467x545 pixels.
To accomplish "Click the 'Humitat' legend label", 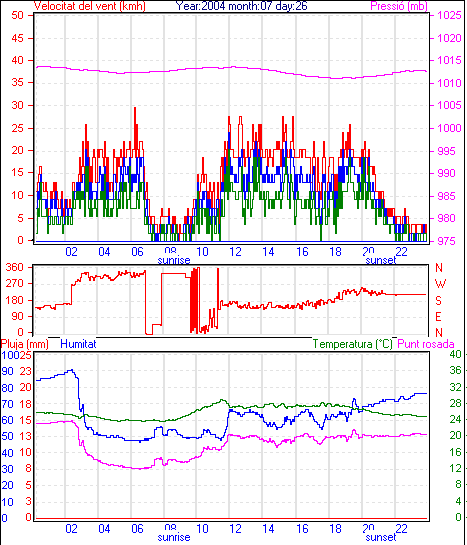I will pos(78,344).
